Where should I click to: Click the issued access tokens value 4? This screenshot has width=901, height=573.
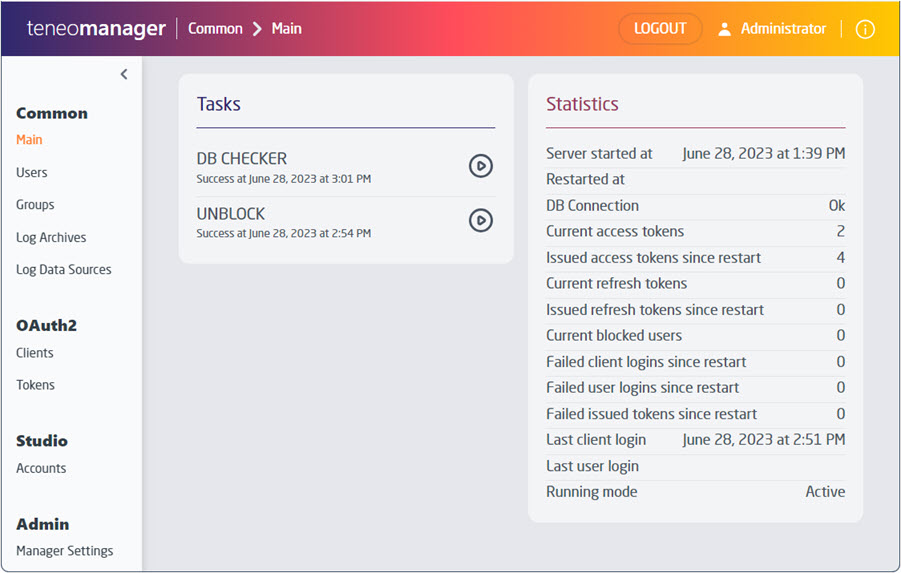pos(841,257)
